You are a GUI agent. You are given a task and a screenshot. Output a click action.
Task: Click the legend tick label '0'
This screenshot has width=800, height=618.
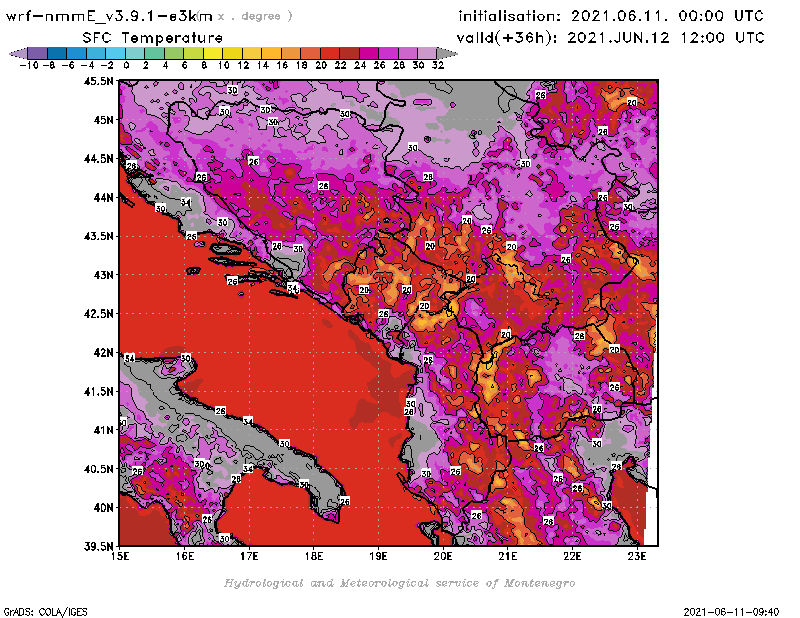click(x=126, y=66)
